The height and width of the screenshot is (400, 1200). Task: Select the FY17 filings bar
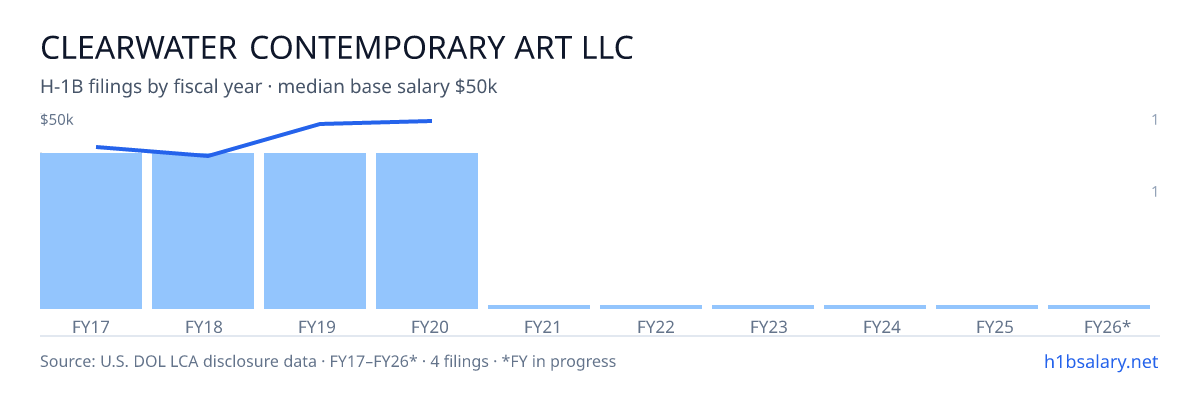click(x=91, y=231)
